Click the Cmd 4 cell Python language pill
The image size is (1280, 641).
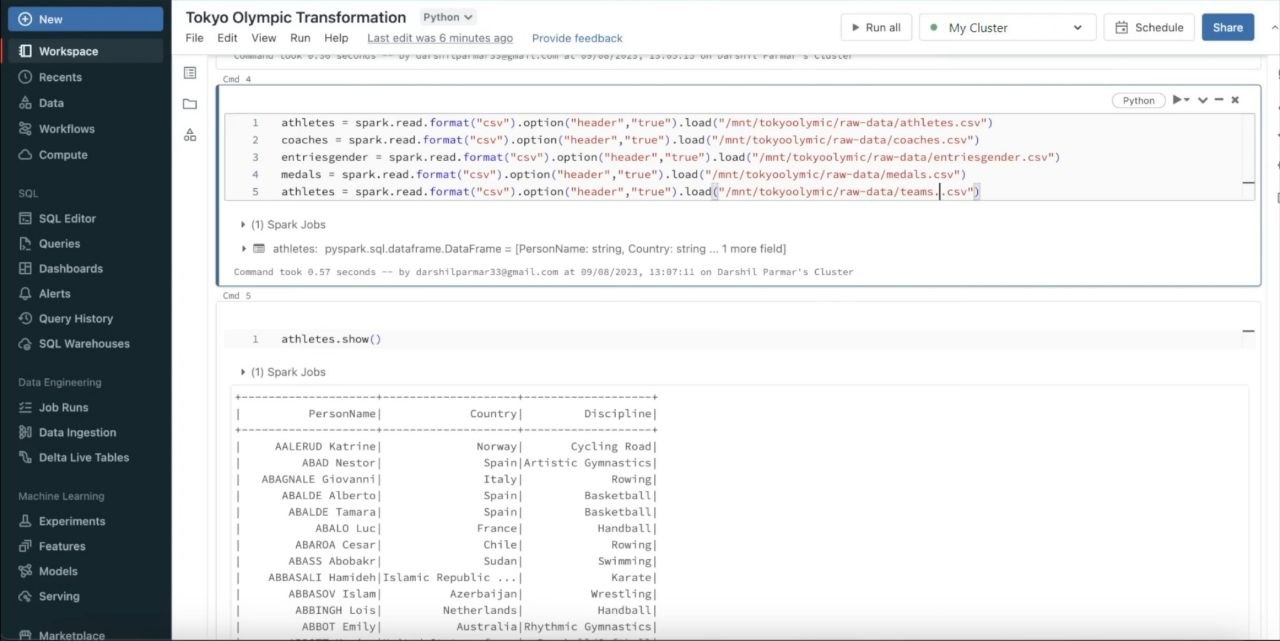[1138, 100]
